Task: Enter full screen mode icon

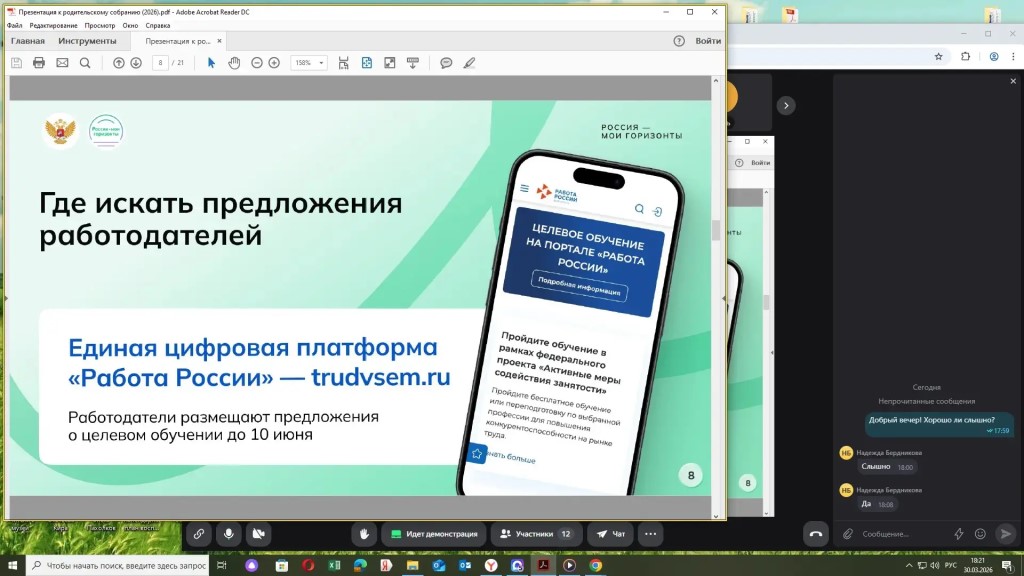Action: pos(390,63)
